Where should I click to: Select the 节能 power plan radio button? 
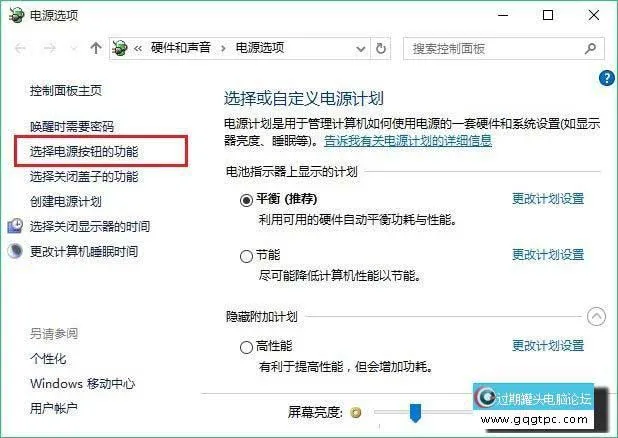tap(246, 256)
